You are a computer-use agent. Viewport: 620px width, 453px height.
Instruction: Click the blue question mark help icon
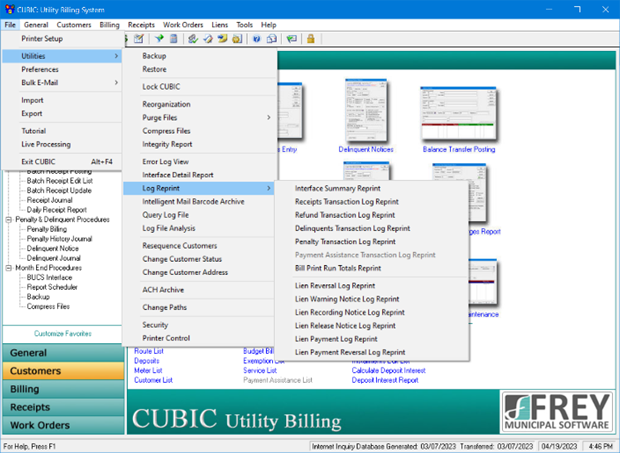257,39
